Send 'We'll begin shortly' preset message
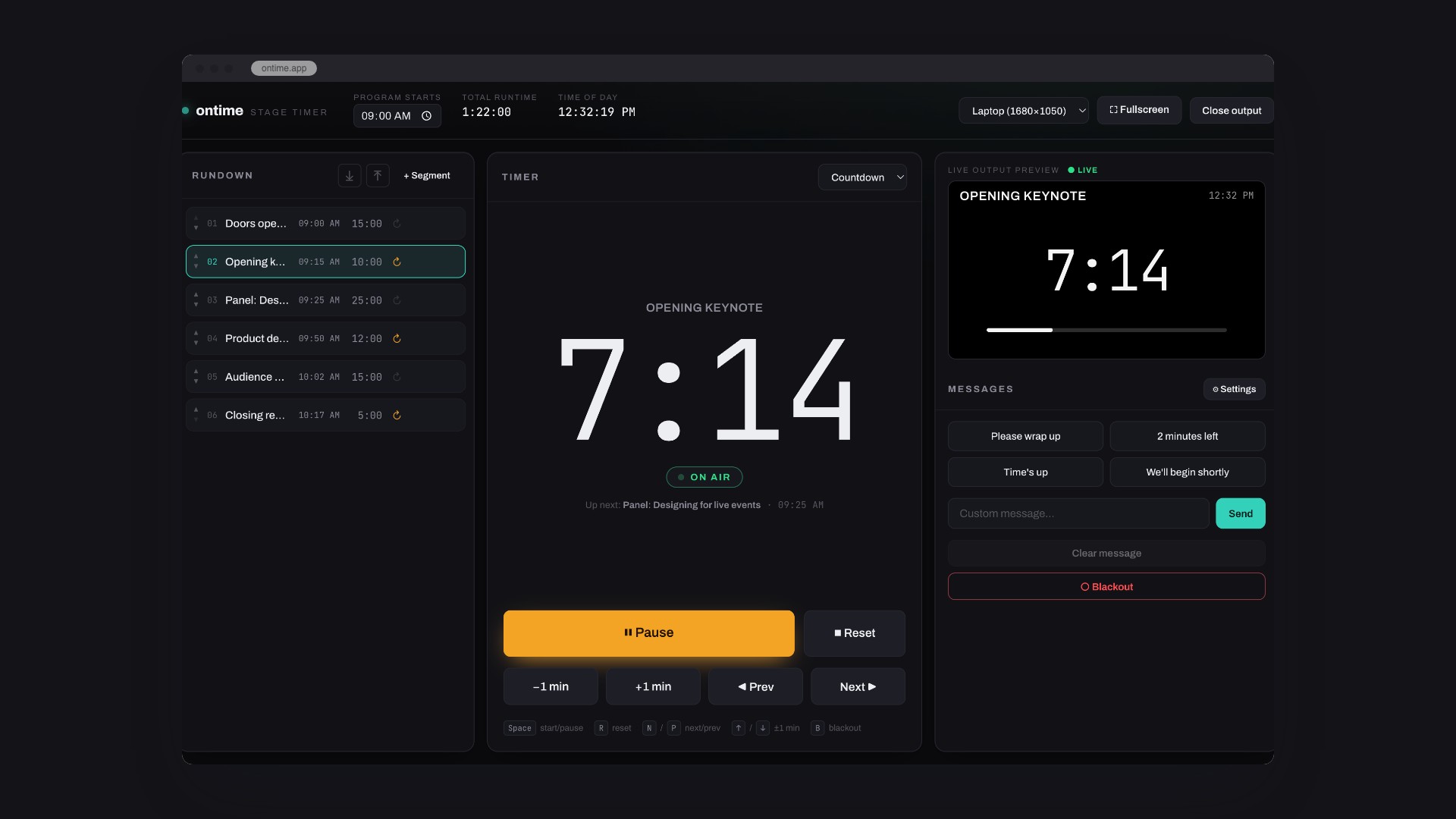Screen dimensions: 1456x819 pyautogui.click(x=1188, y=472)
